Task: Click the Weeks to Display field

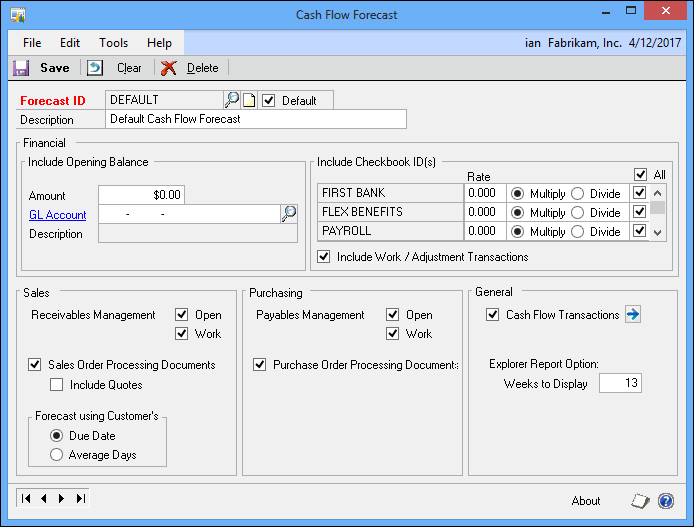Action: click(x=620, y=383)
